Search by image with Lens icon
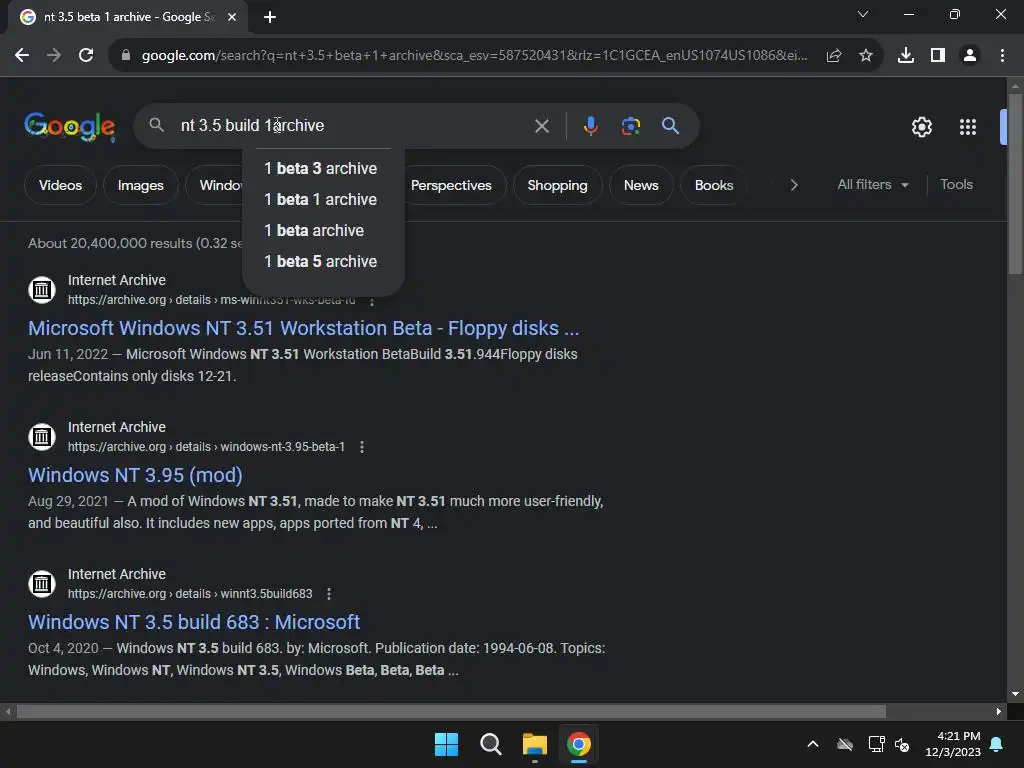Screen dimensions: 1024x768 click(630, 126)
